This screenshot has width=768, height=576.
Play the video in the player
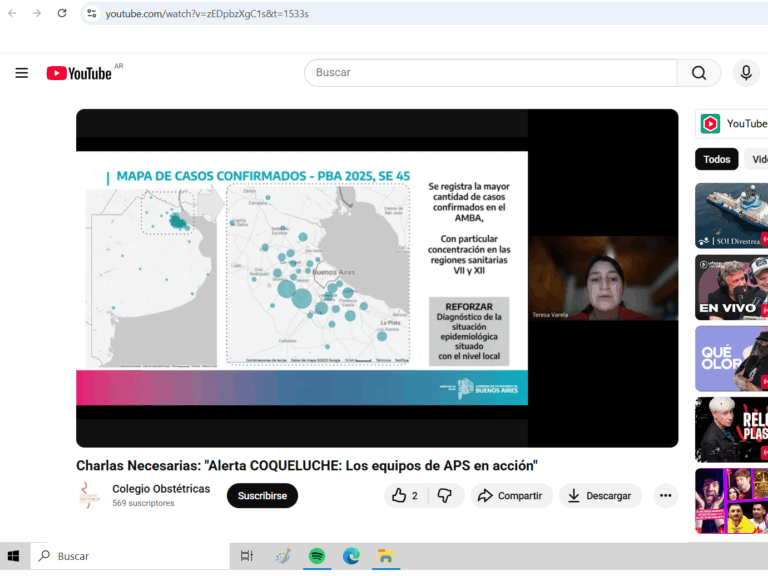(377, 278)
